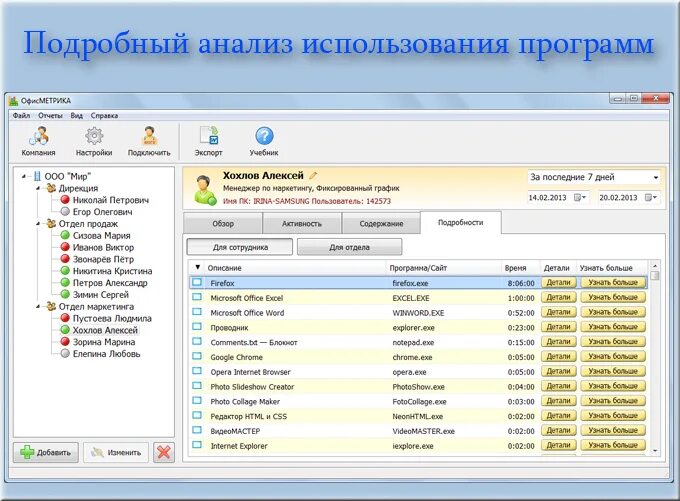The height and width of the screenshot is (501, 680).
Task: Open the 14.02.2013 date calendar dropdown
Action: (x=580, y=198)
